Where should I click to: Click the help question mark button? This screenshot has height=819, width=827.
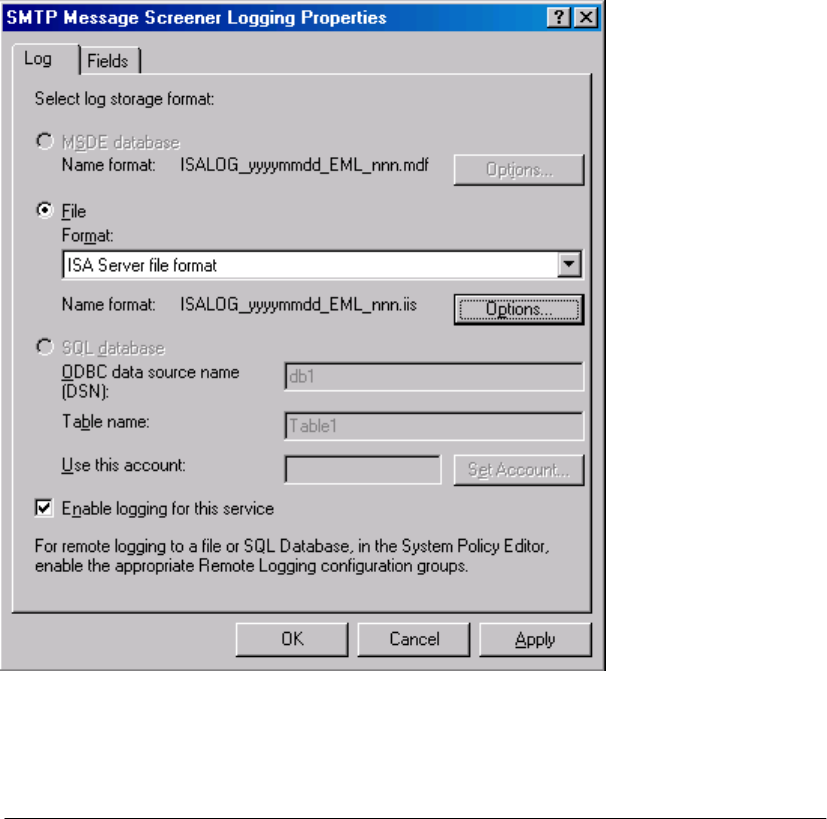558,17
